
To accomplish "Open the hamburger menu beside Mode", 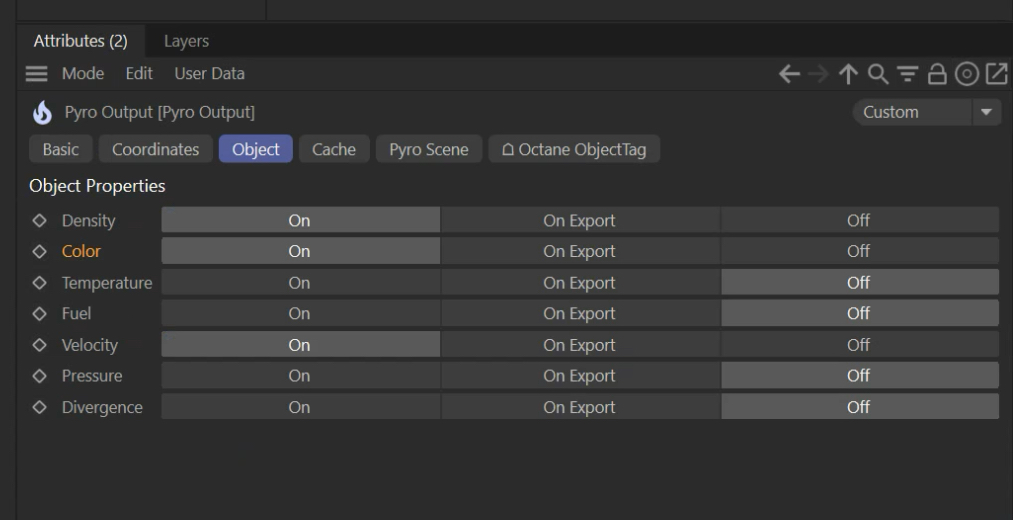I will [x=36, y=74].
